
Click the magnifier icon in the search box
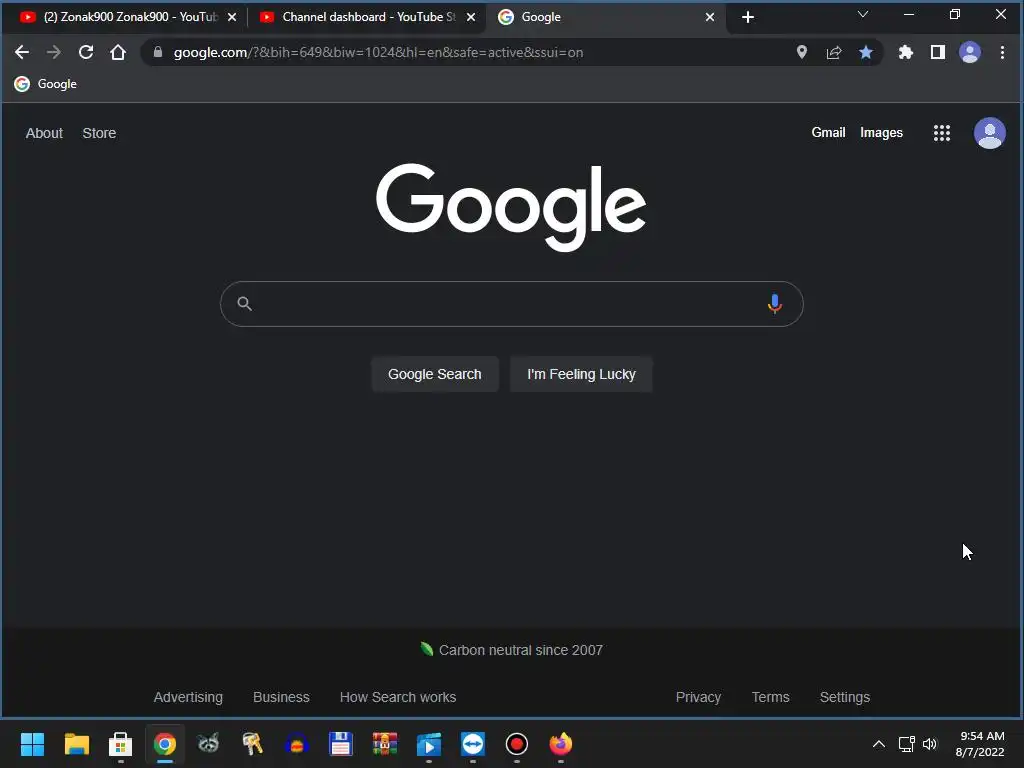[244, 304]
